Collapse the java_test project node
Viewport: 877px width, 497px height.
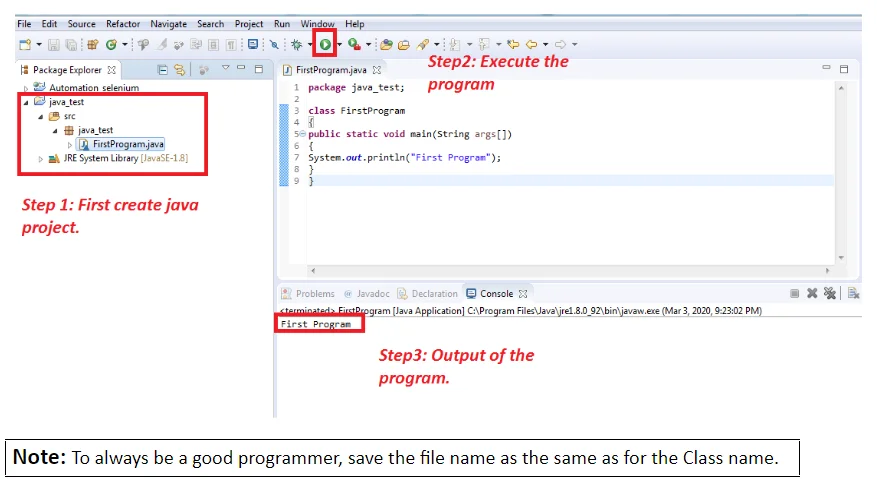[x=26, y=102]
